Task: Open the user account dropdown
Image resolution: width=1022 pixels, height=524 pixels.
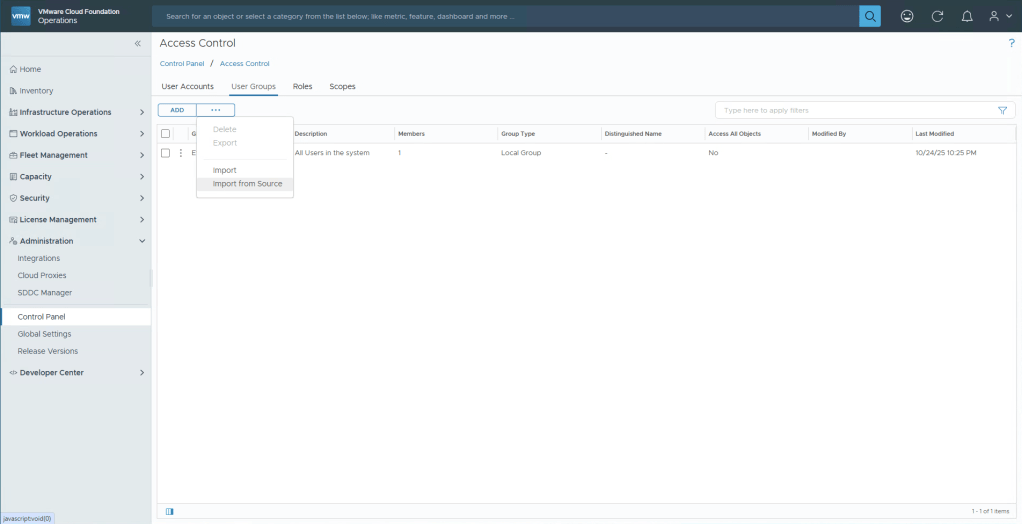Action: tap(999, 16)
